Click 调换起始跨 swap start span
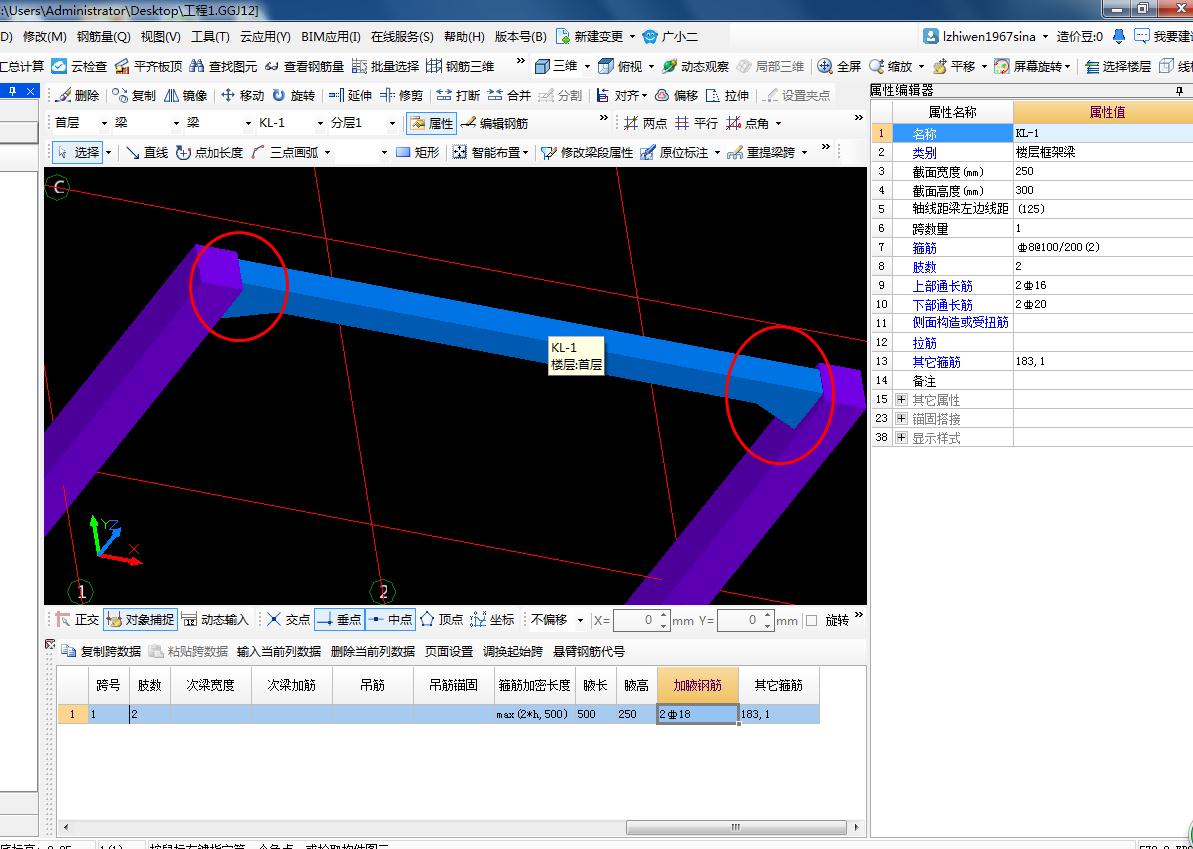The height and width of the screenshot is (849, 1193). point(513,652)
